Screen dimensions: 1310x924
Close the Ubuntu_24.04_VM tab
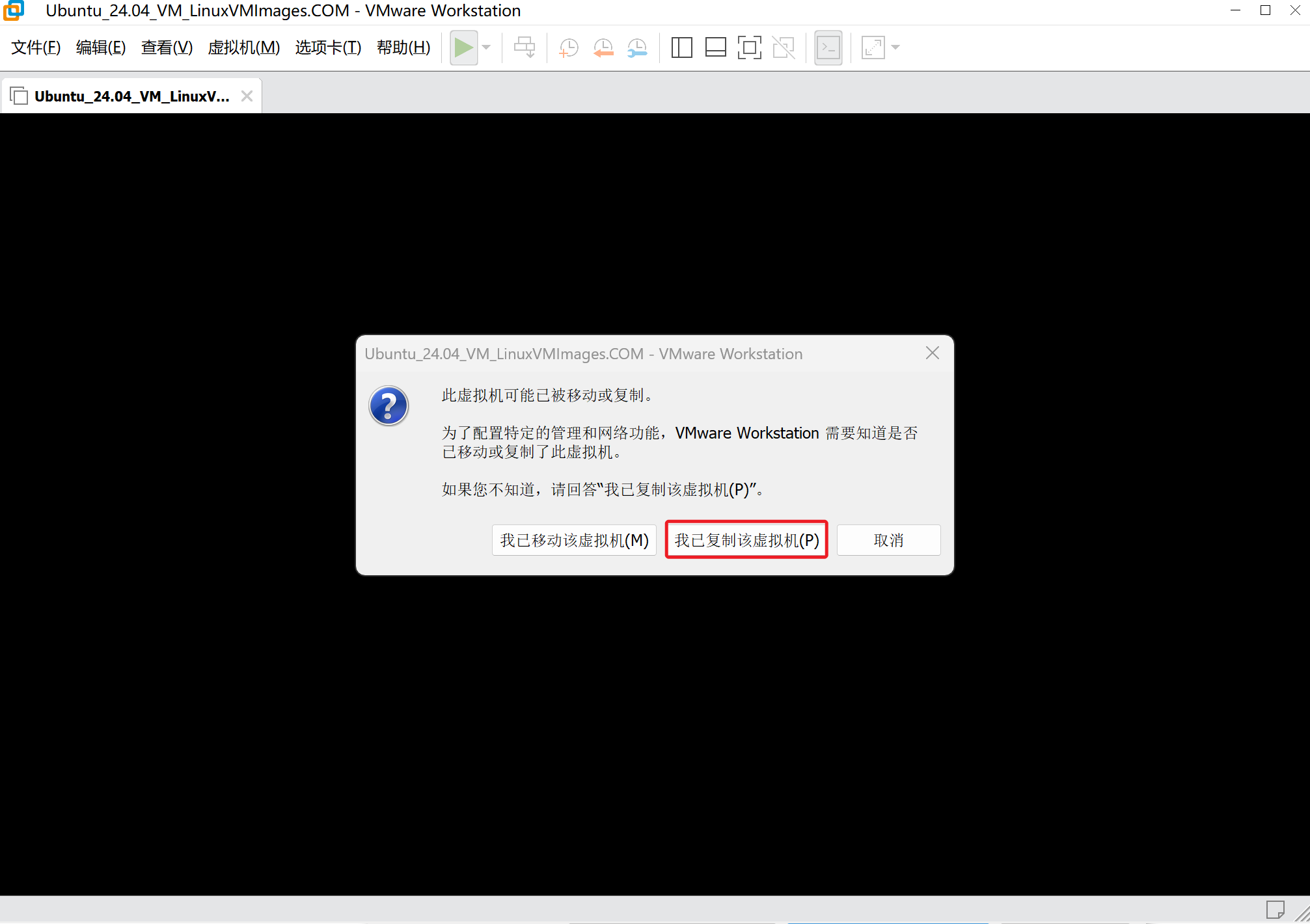coord(247,96)
